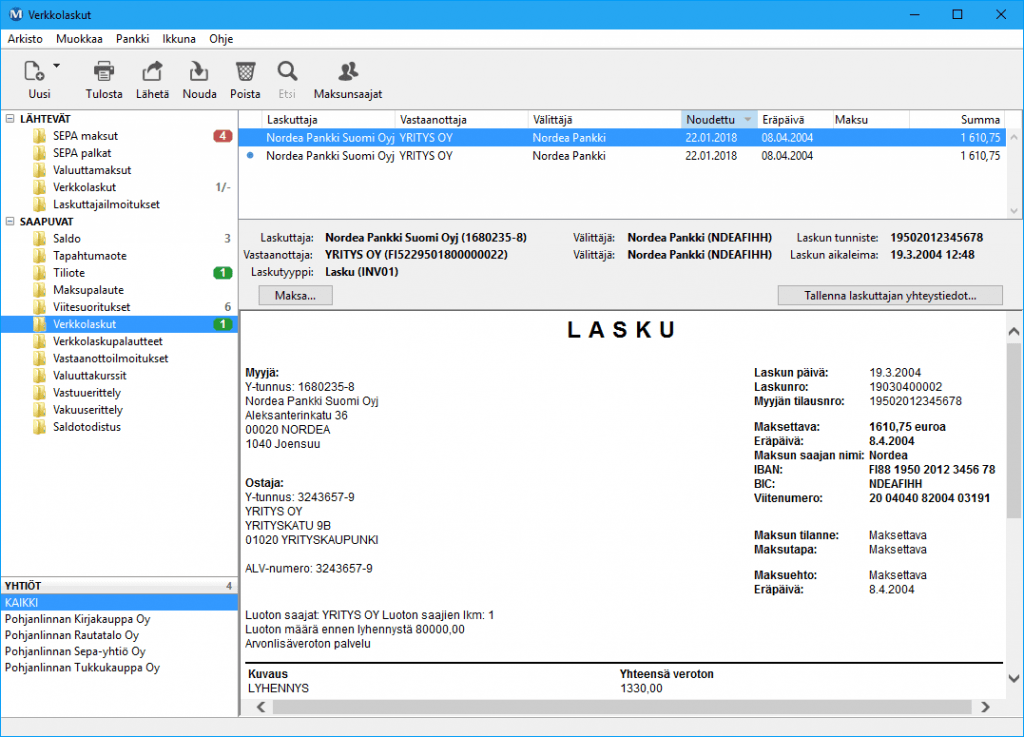This screenshot has width=1024, height=737.
Task: Click the Uusi new document icon
Action: [34, 71]
